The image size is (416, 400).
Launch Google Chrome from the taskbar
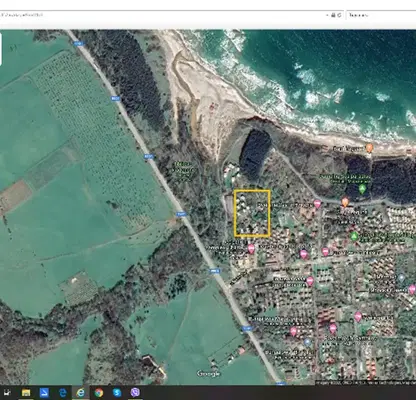99,393
